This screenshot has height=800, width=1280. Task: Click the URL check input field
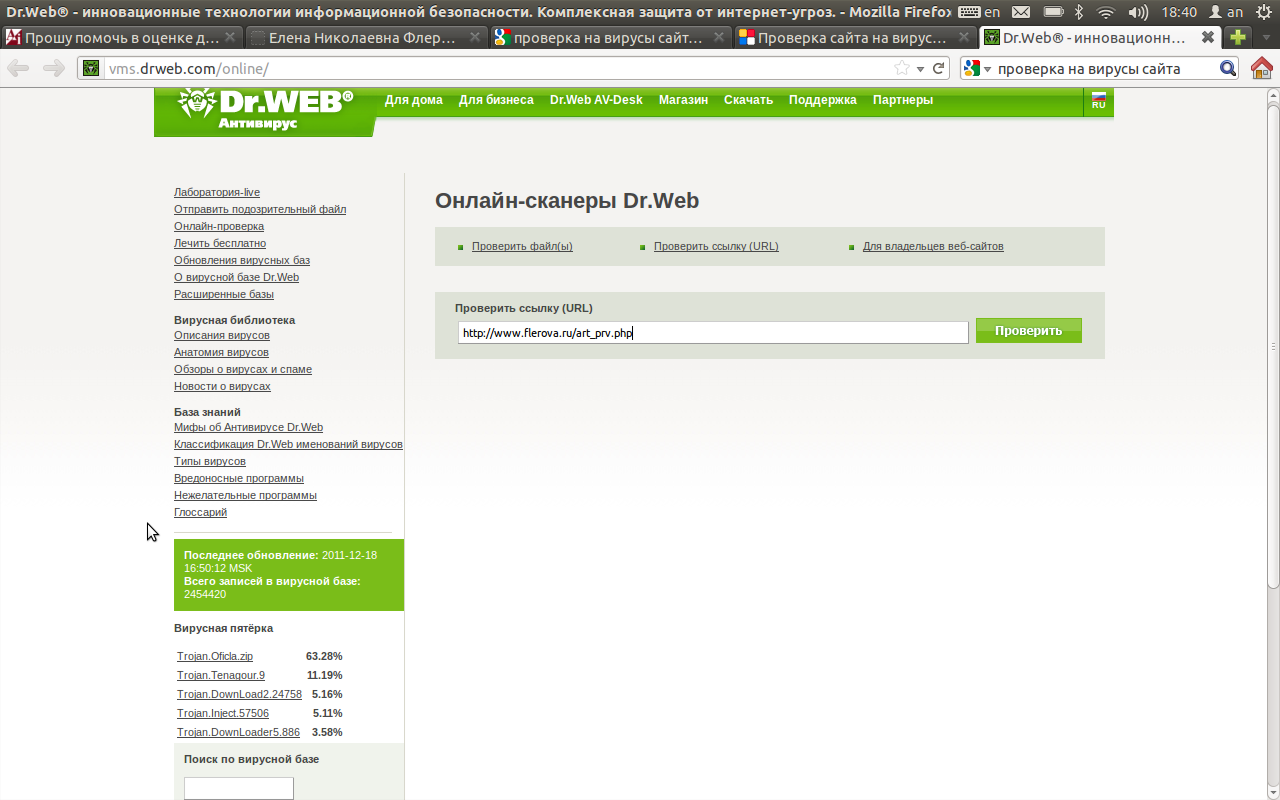click(x=712, y=332)
